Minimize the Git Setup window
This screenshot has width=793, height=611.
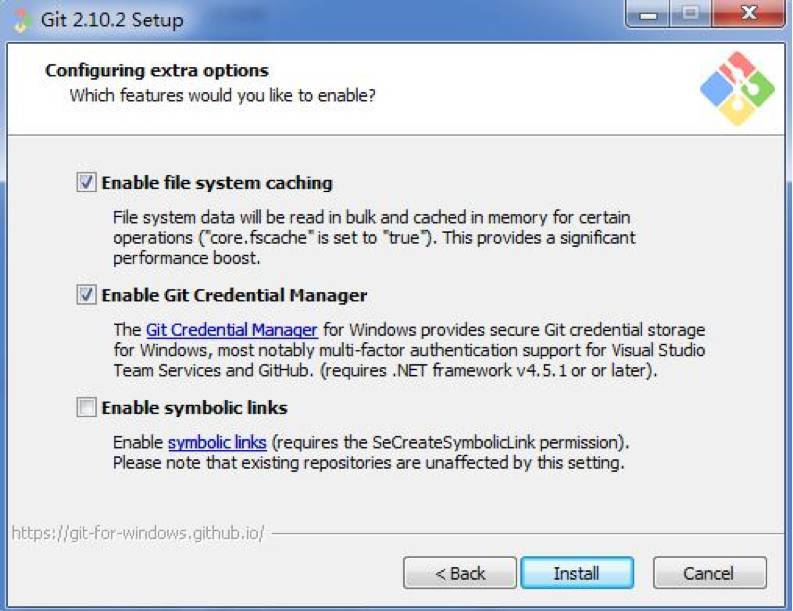(647, 14)
